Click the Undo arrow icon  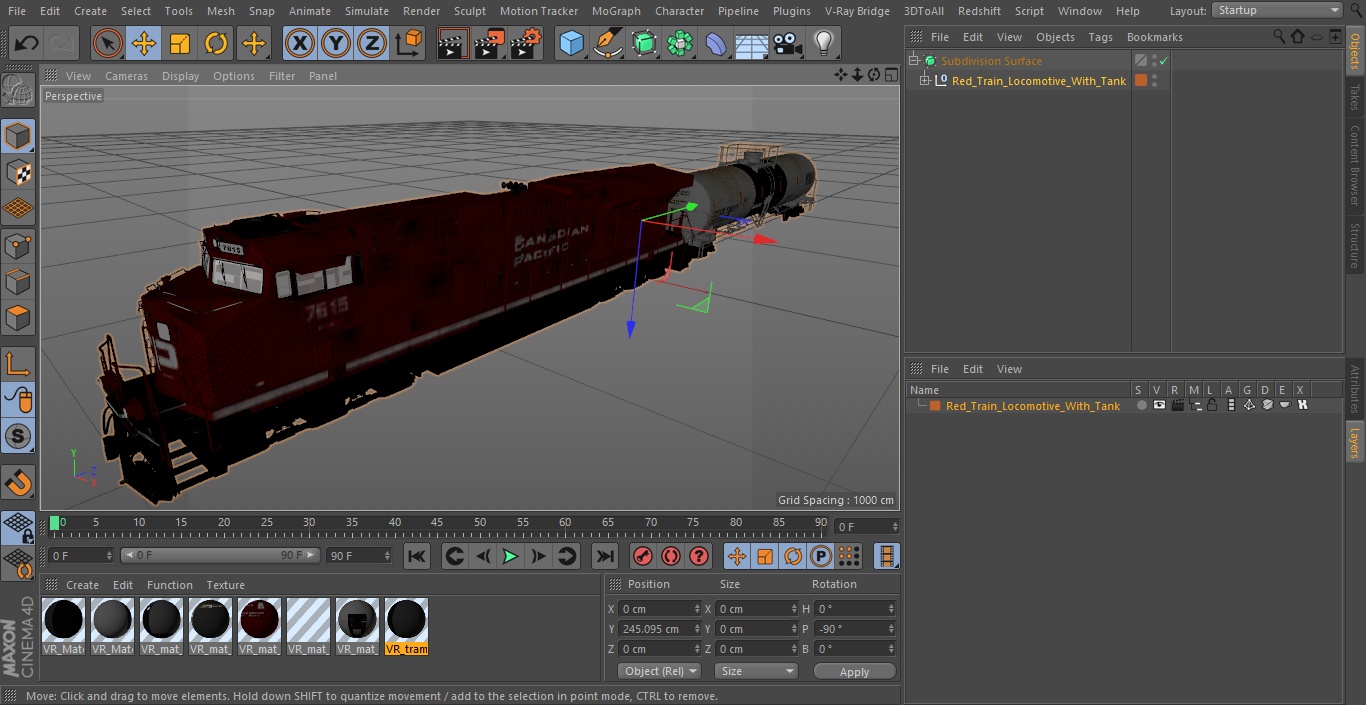26,43
